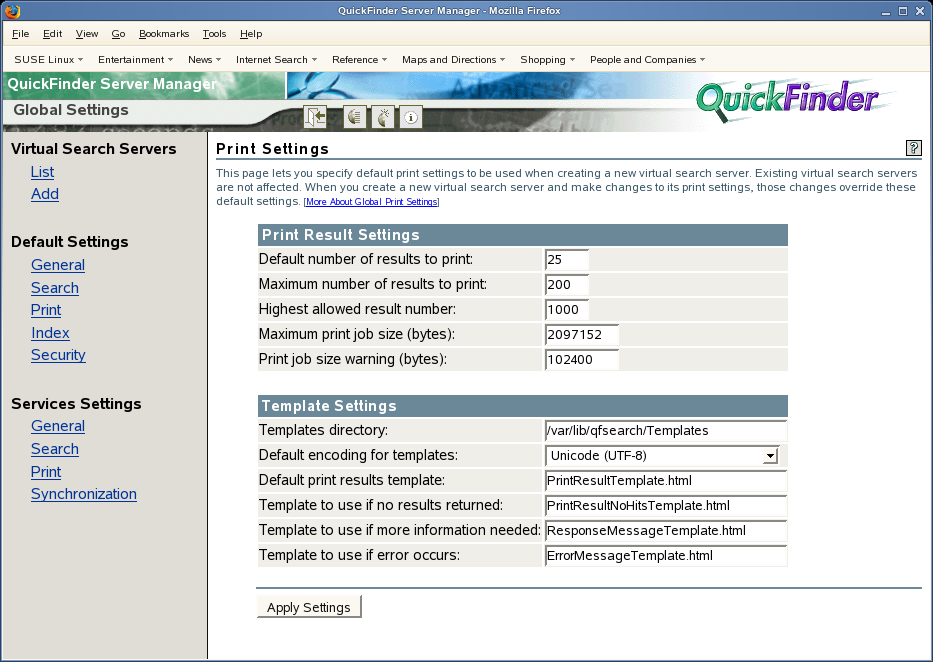
Task: Click the Firefox logo in title bar
Action: [12, 10]
